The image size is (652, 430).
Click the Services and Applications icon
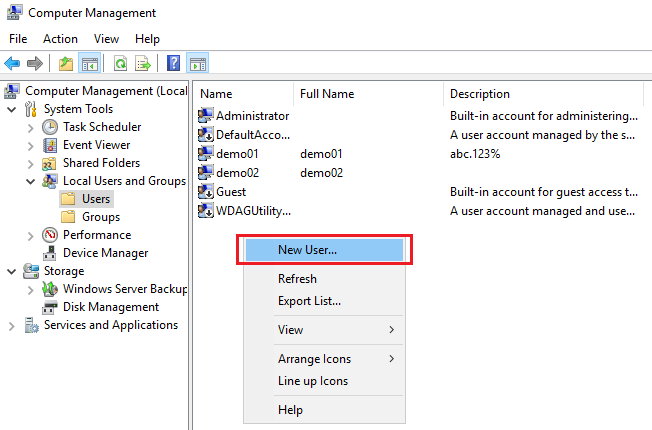pyautogui.click(x=31, y=325)
